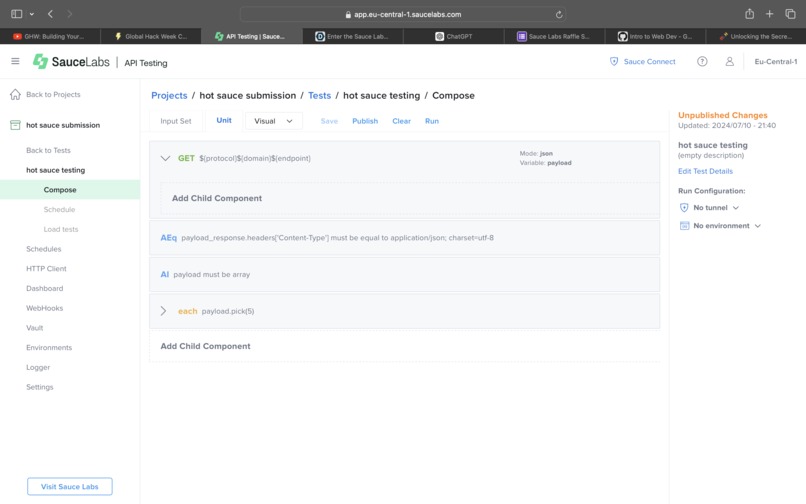Open the Edit Test Details link
Screen dimensions: 806x504
tap(705, 171)
